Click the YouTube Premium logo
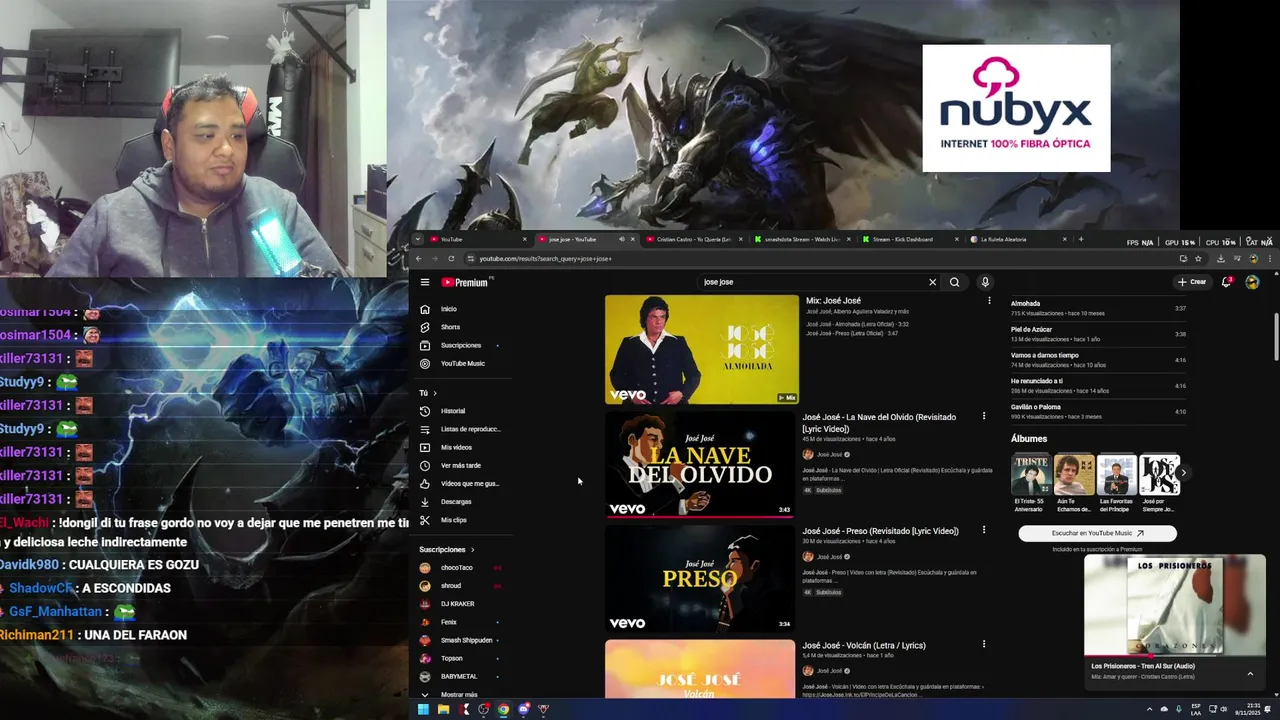 click(465, 282)
